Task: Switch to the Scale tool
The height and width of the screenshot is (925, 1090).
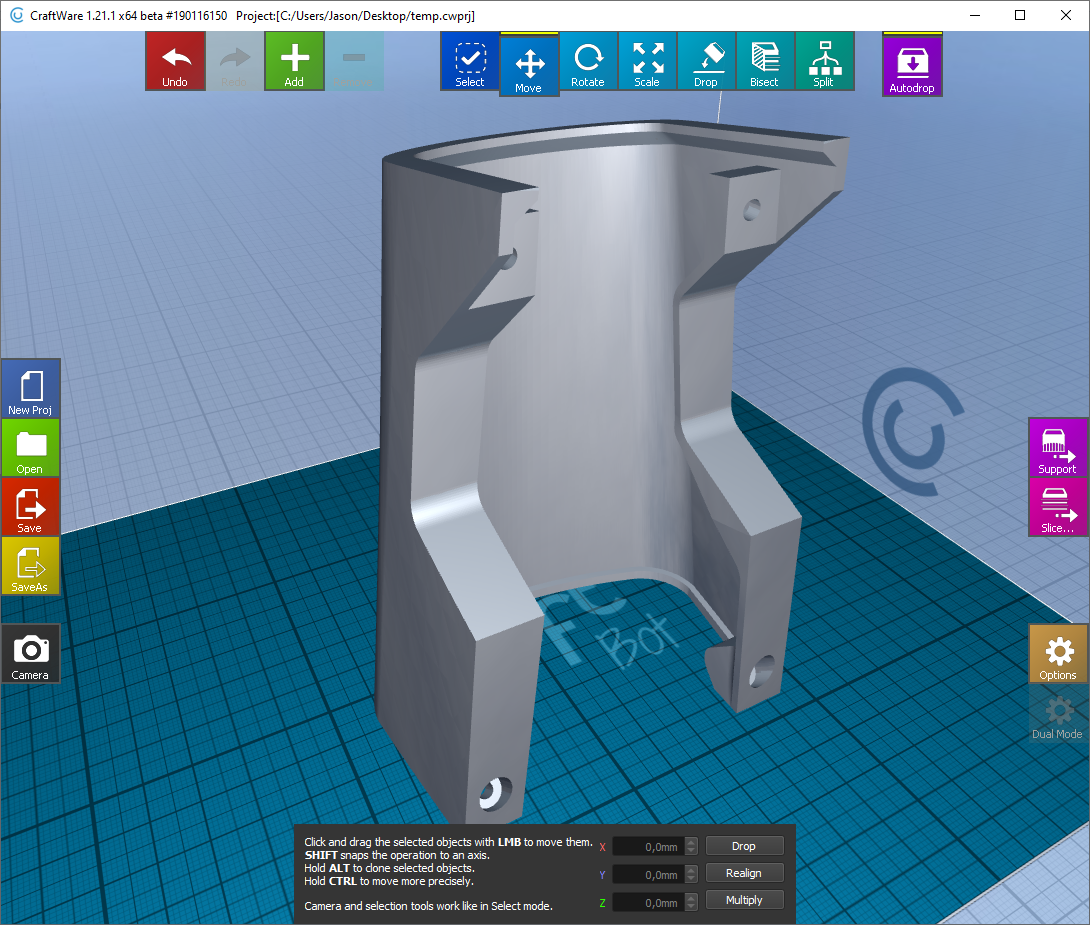Action: [x=647, y=61]
